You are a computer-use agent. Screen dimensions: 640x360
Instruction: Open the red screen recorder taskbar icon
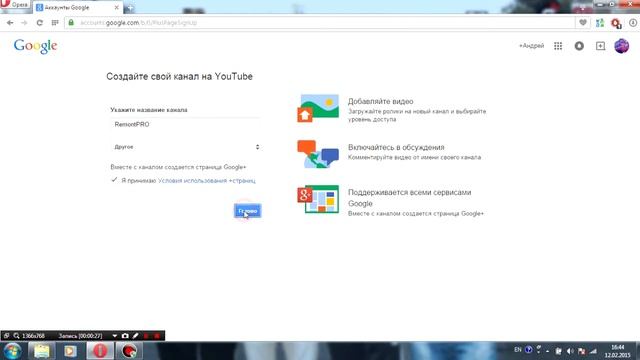coord(129,351)
